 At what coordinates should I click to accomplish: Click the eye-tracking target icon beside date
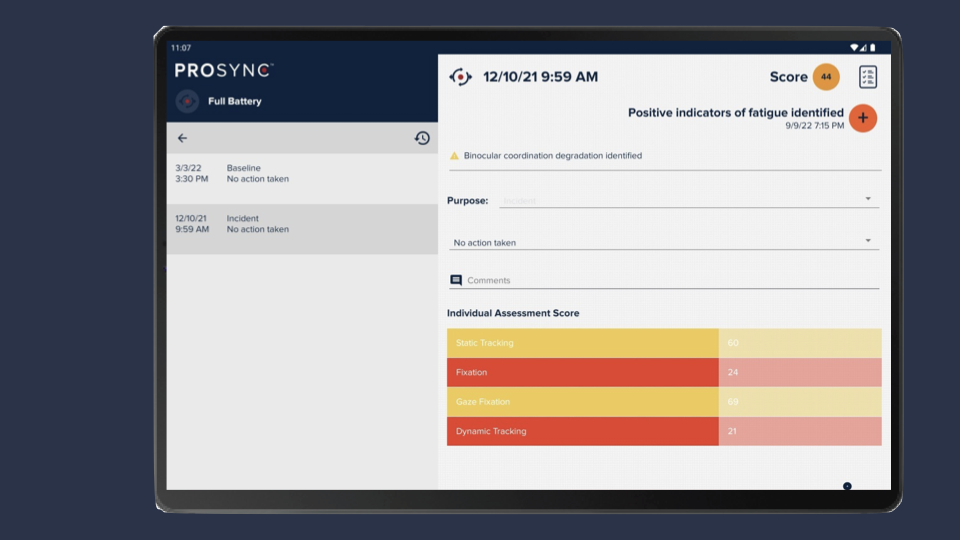point(460,77)
